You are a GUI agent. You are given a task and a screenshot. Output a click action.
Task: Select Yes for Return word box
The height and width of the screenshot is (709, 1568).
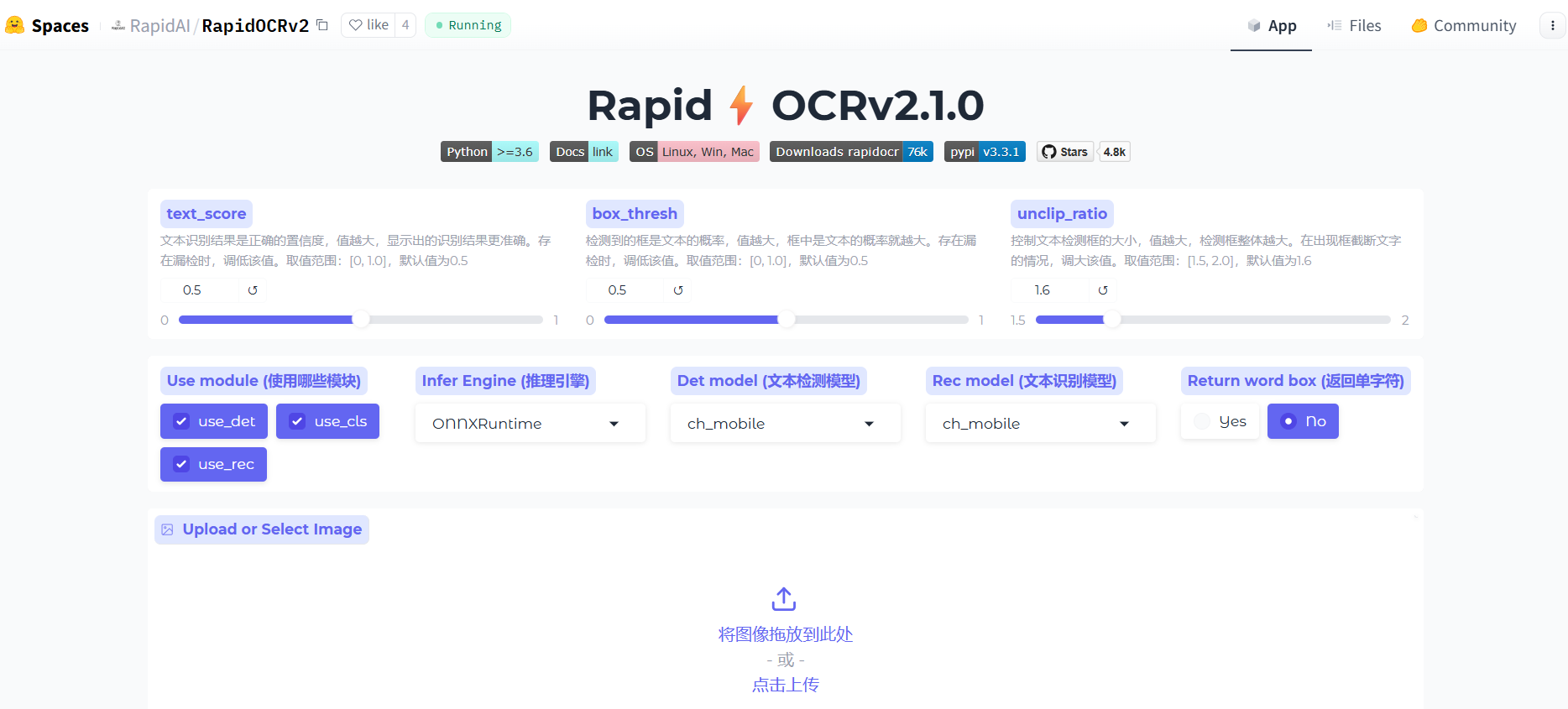point(1220,421)
